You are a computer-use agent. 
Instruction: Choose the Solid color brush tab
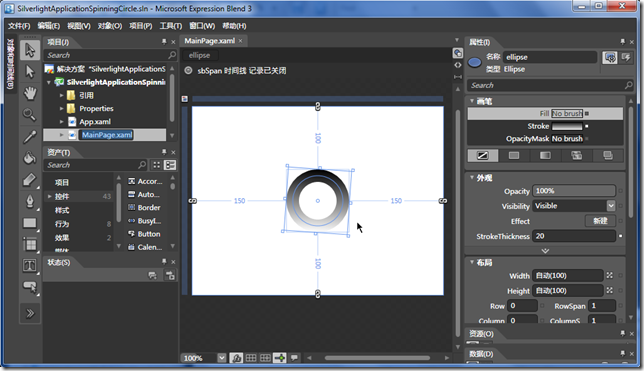(x=514, y=155)
